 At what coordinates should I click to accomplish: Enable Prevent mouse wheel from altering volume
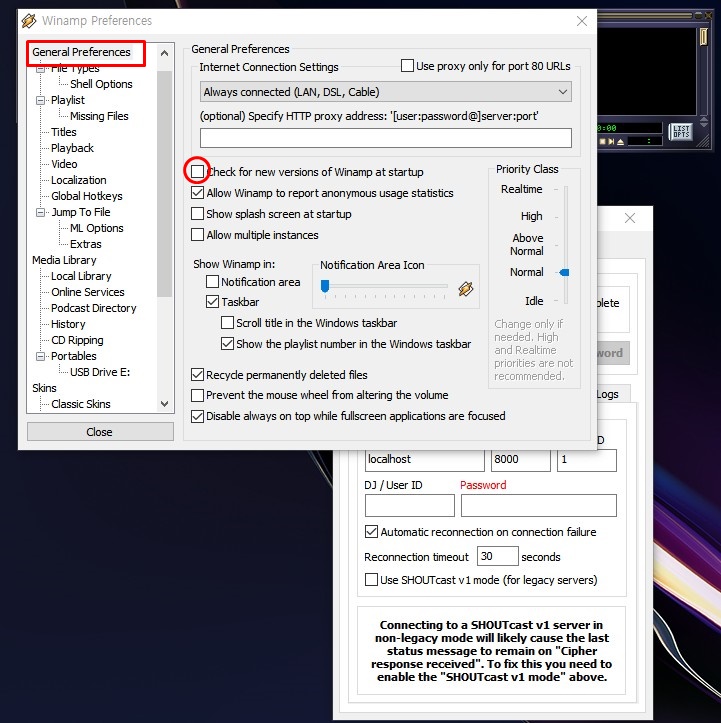pos(197,395)
